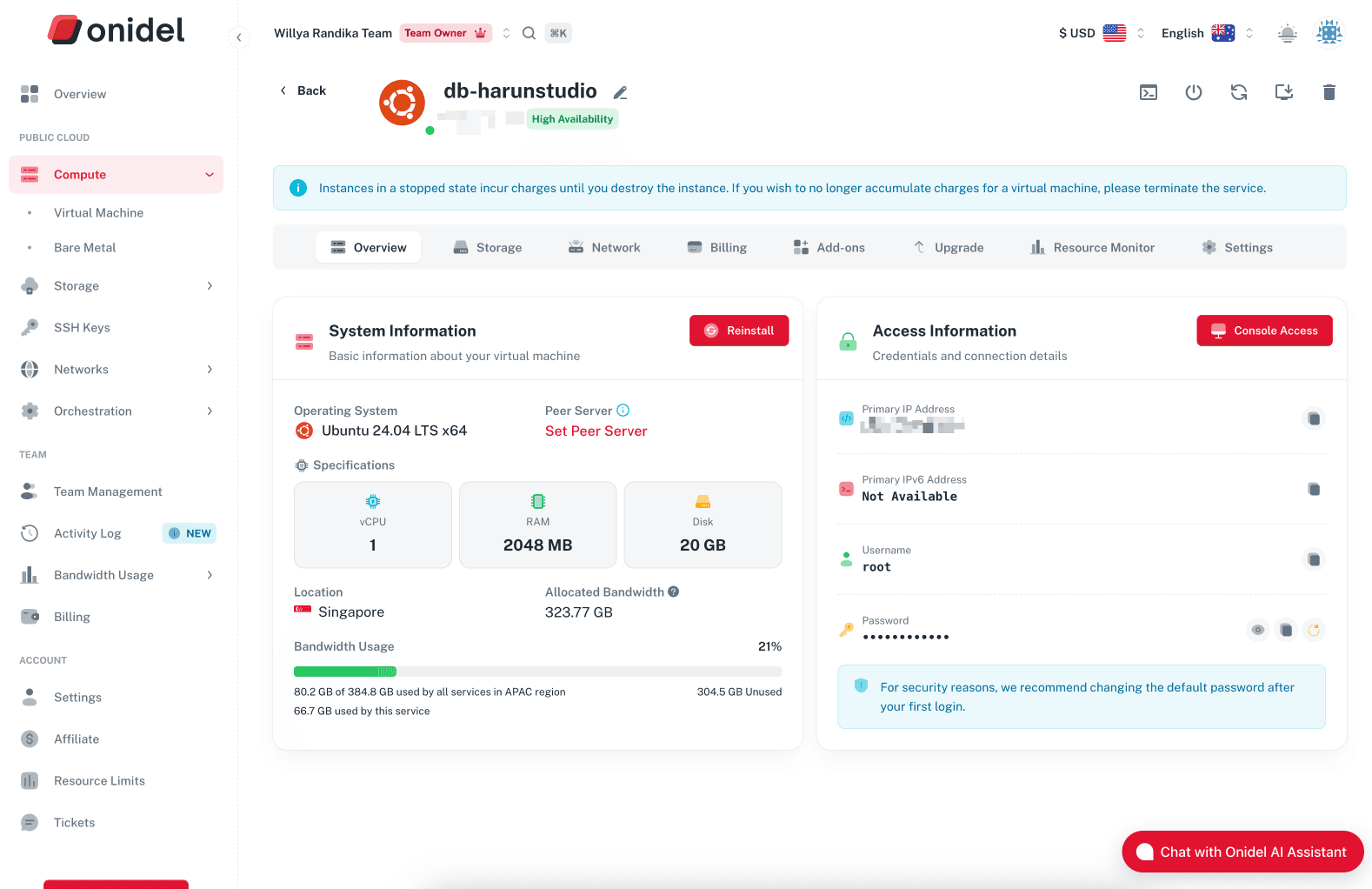This screenshot has height=889, width=1372.
Task: Click the Reinstall button
Action: 739,331
